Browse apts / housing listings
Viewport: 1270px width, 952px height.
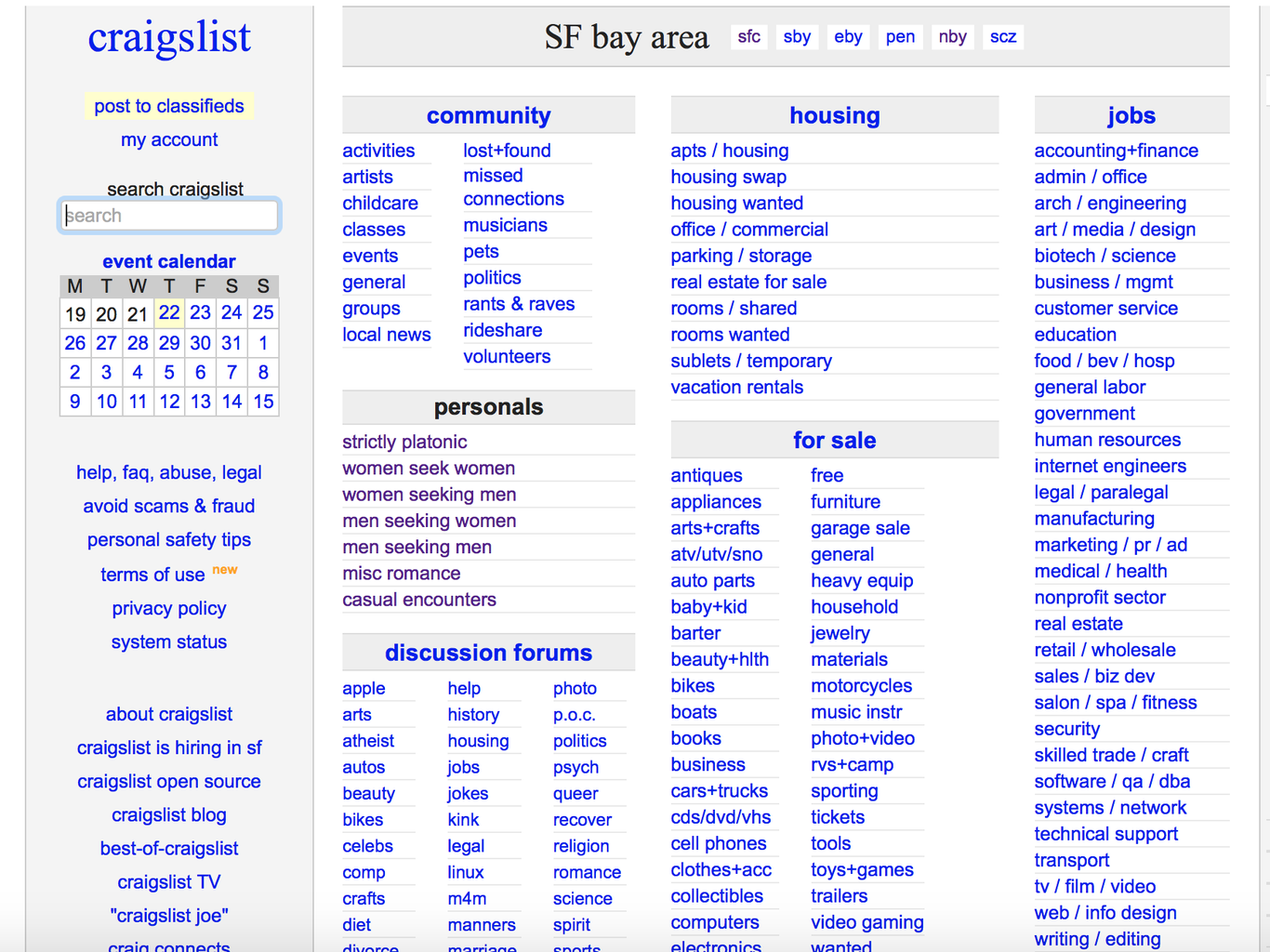[729, 151]
